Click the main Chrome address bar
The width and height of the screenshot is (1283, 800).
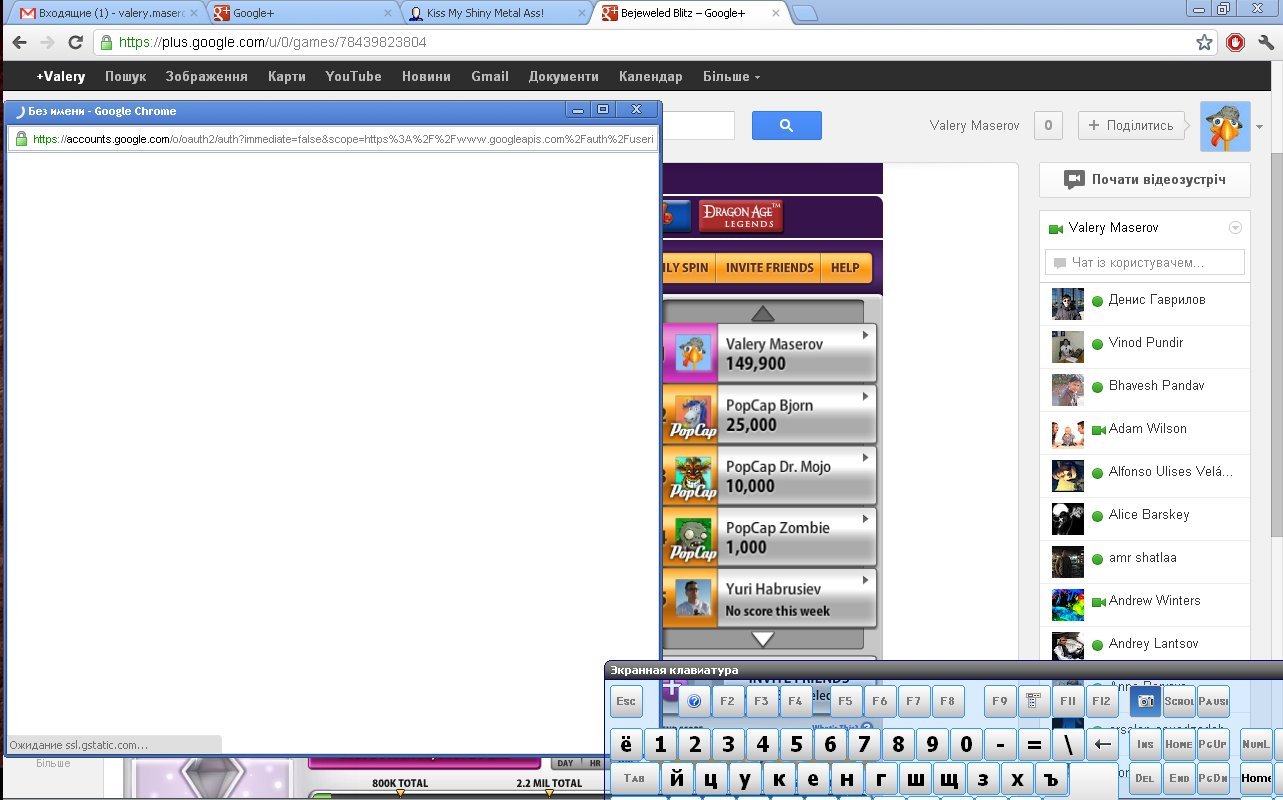point(655,43)
